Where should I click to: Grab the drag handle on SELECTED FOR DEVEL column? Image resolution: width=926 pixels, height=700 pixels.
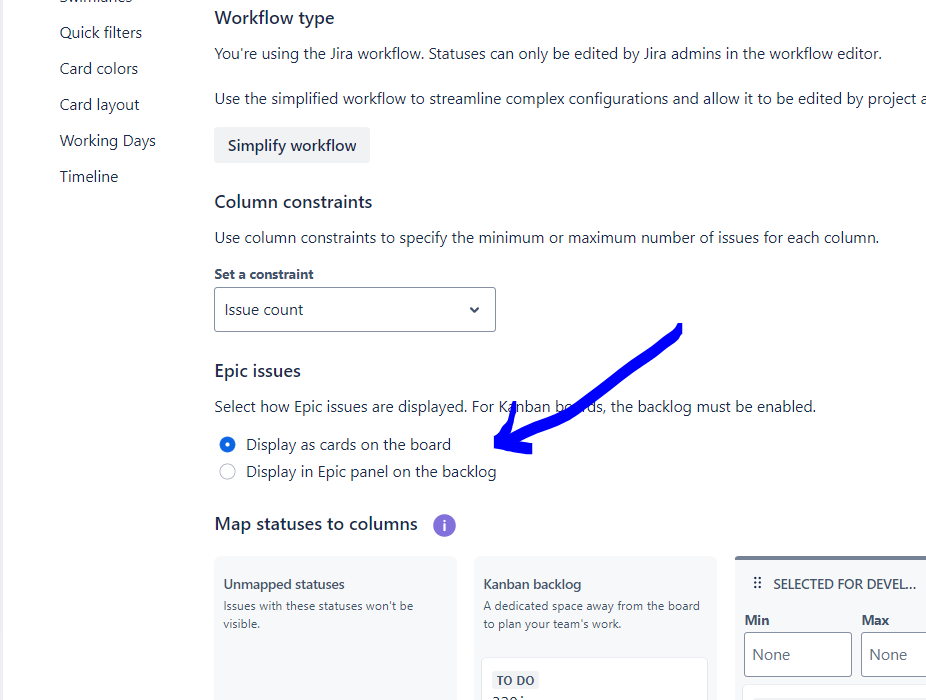pyautogui.click(x=757, y=584)
